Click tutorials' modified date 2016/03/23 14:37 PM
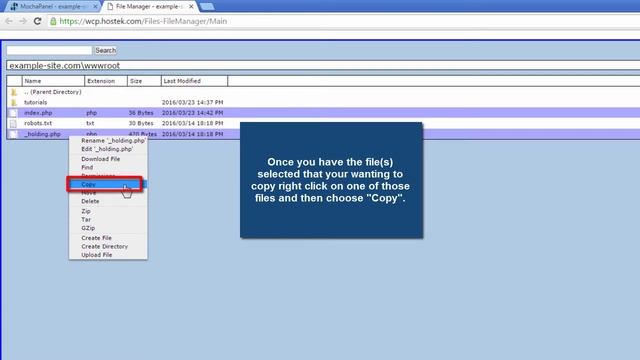Viewport: 640px width, 360px height. 193,102
